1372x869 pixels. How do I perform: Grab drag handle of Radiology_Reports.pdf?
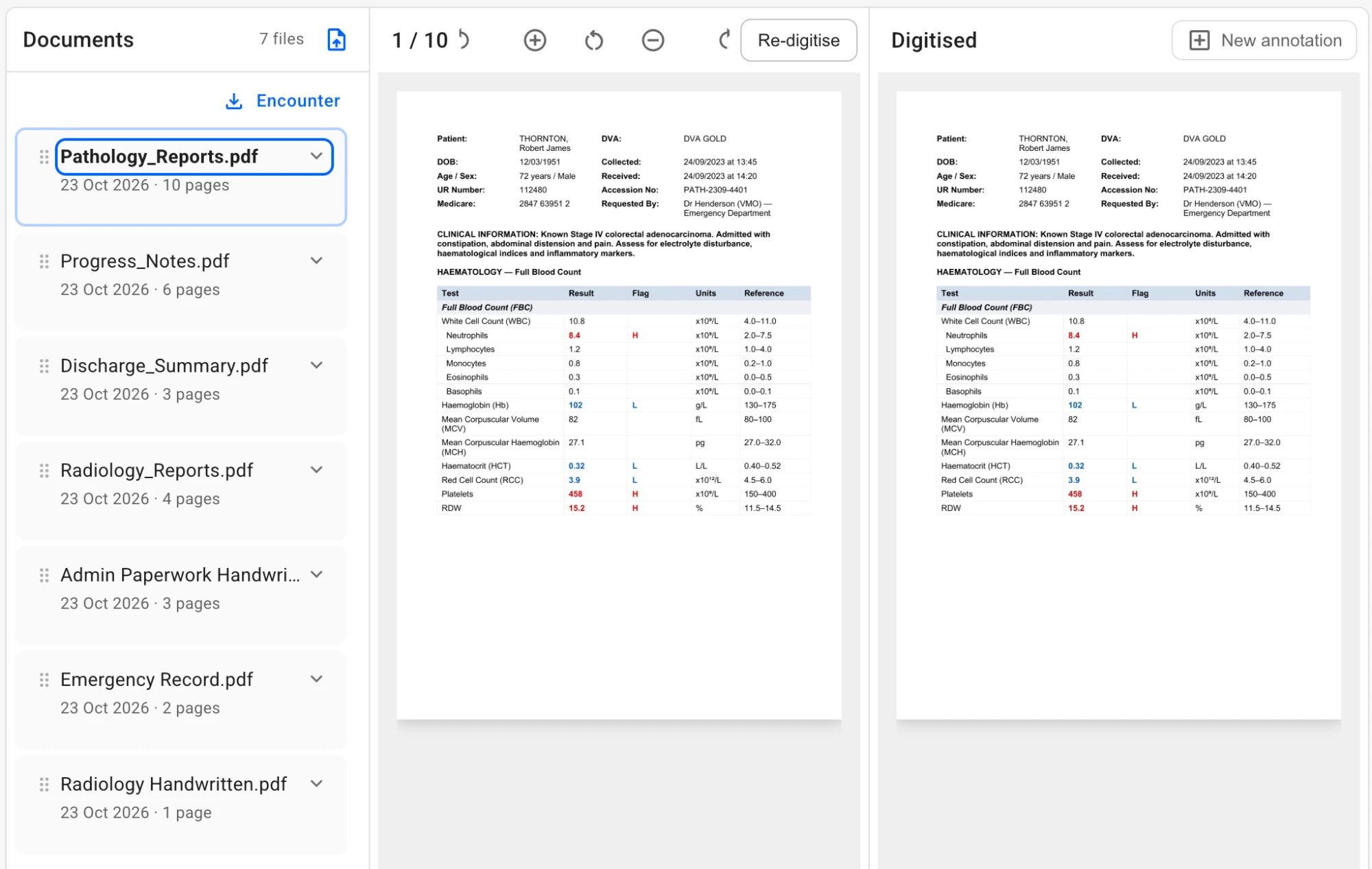(44, 471)
